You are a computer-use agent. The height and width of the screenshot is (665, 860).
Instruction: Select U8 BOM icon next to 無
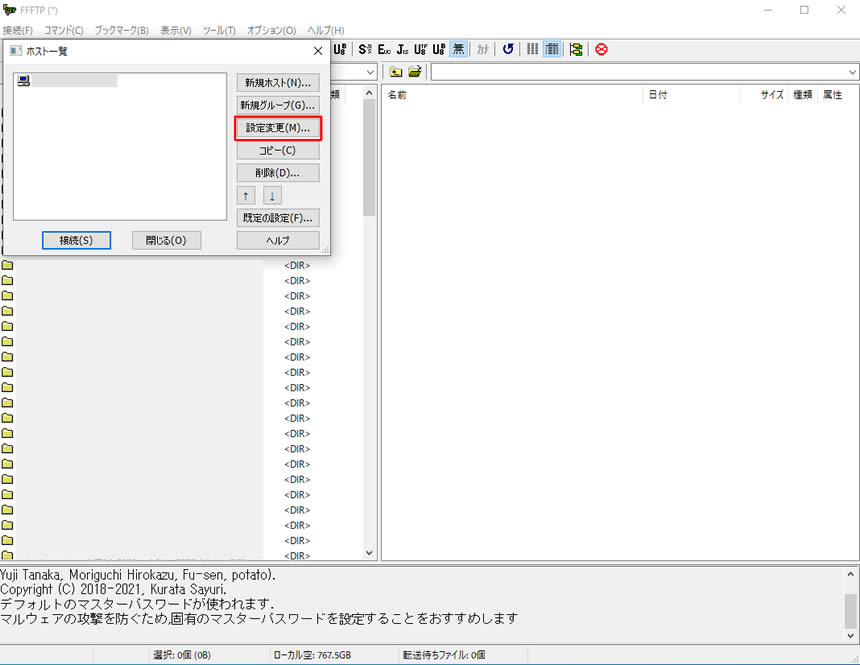click(x=439, y=49)
